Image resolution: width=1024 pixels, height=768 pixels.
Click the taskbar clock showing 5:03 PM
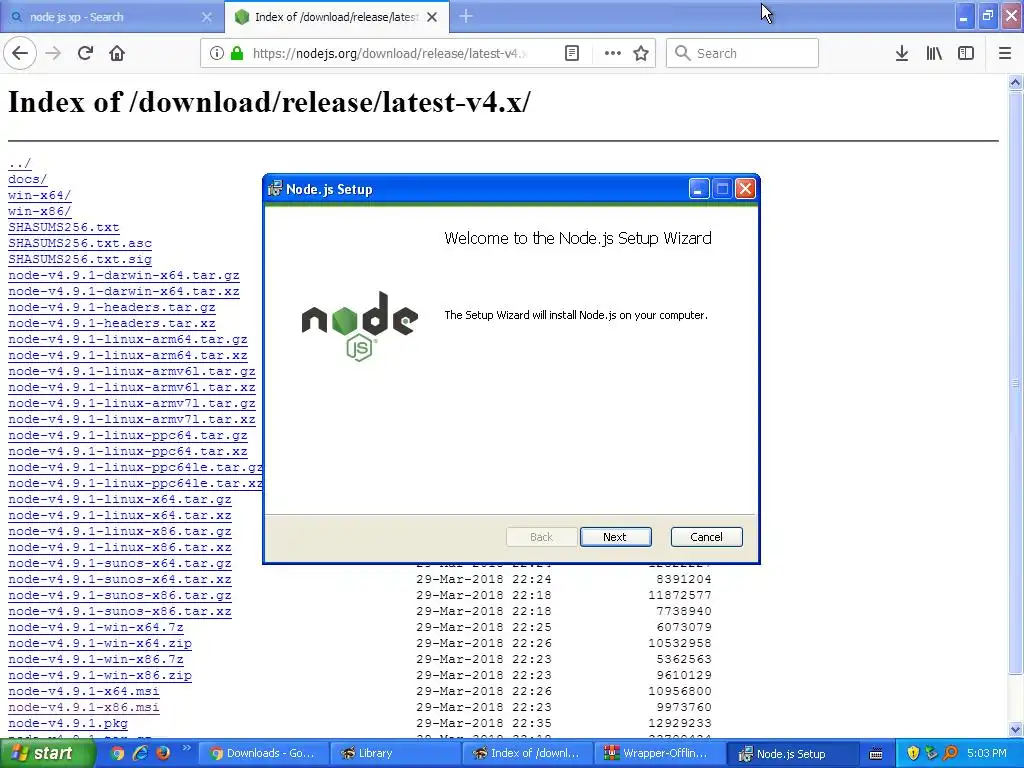(987, 753)
